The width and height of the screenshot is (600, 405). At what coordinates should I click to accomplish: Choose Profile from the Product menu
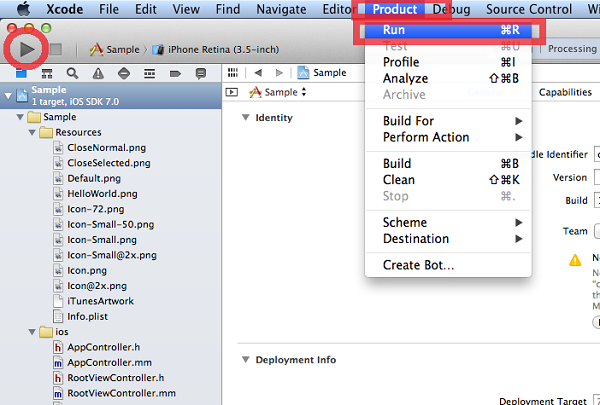[448, 62]
